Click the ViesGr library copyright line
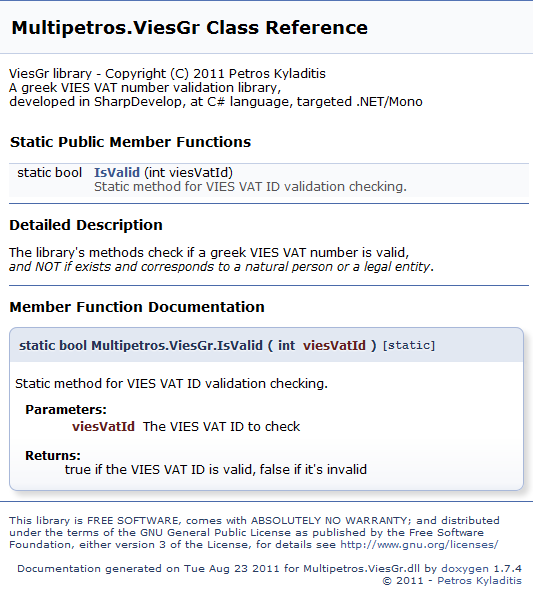The image size is (533, 601). tap(167, 73)
